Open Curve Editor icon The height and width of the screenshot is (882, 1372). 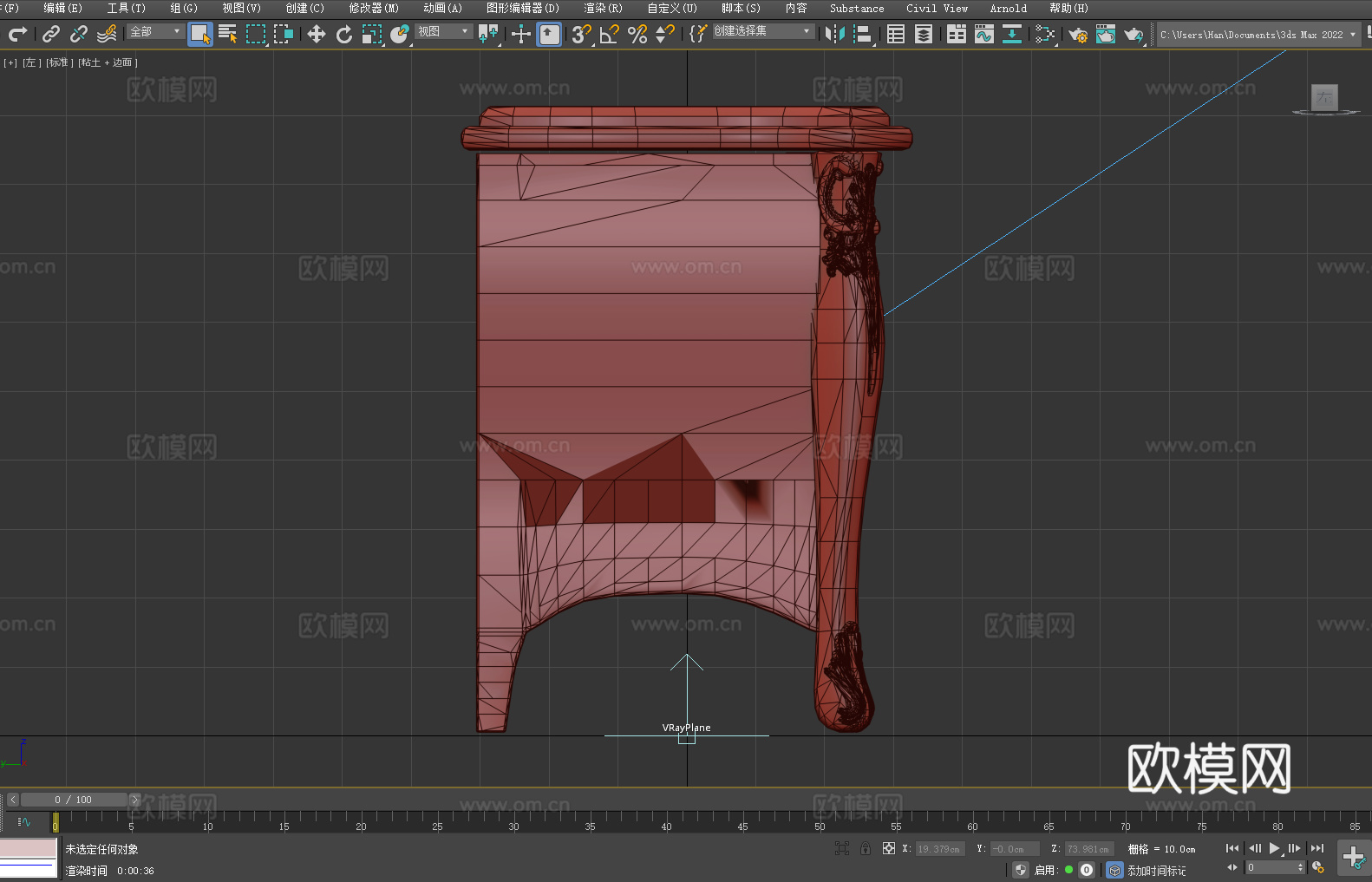(984, 35)
